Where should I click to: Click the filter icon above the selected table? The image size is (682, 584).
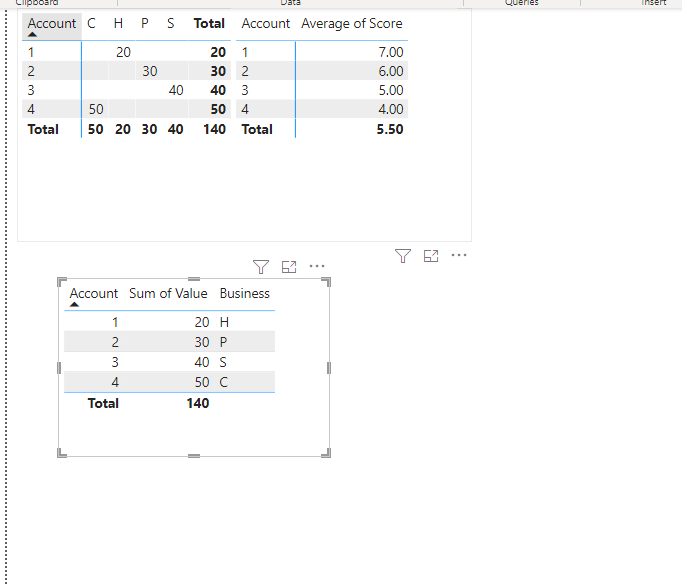(261, 267)
